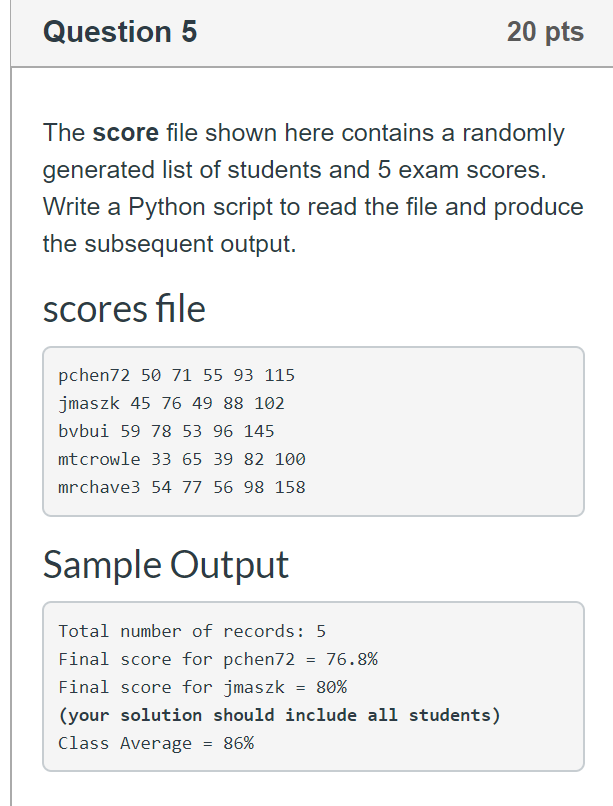Click the mtcrowle scores line
The image size is (613, 806).
[181, 459]
